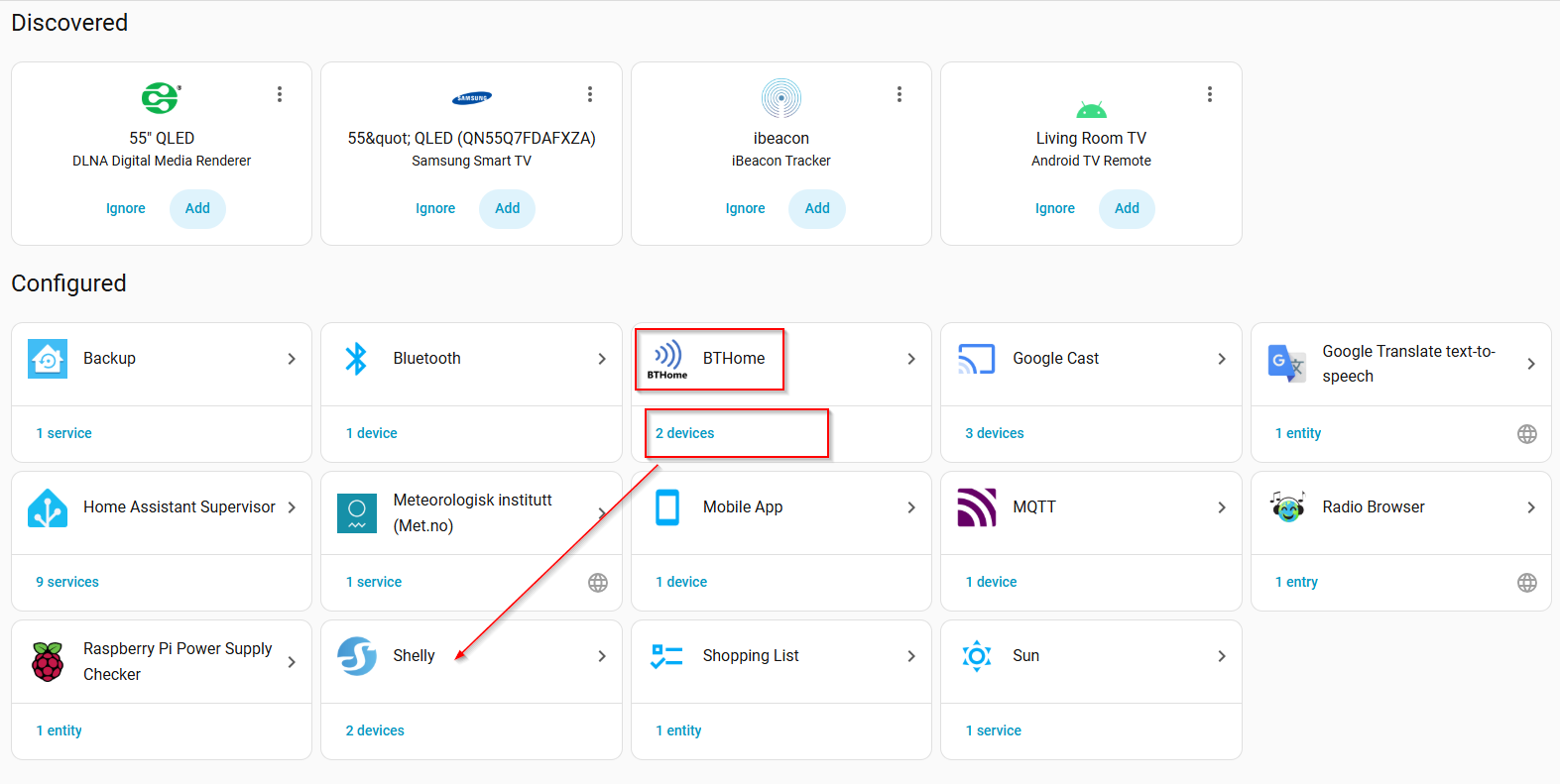The image size is (1560, 784).
Task: Open the 55" QLED DLNA overflow menu
Action: (x=280, y=94)
